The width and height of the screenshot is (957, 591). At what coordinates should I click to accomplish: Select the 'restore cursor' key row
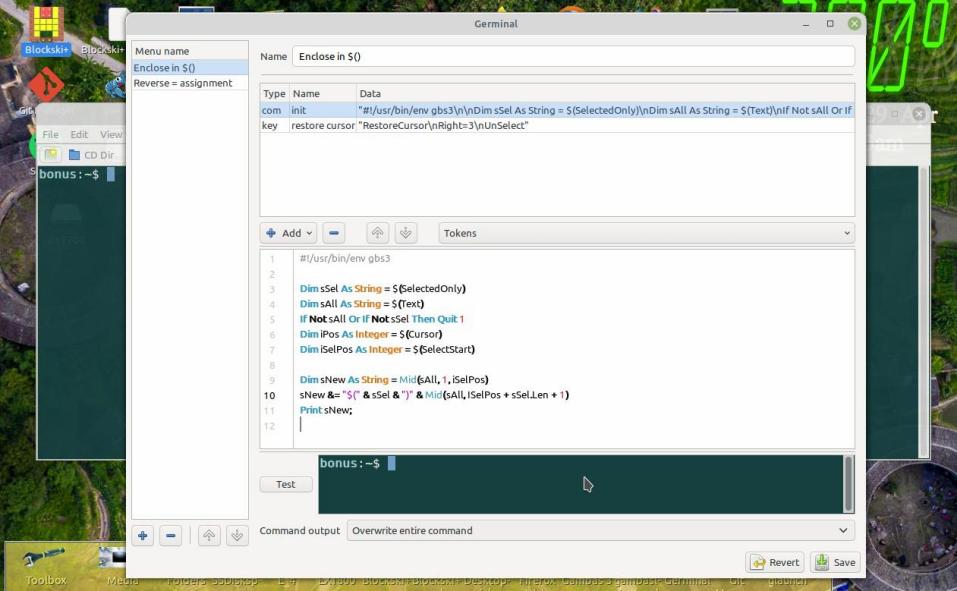322,126
